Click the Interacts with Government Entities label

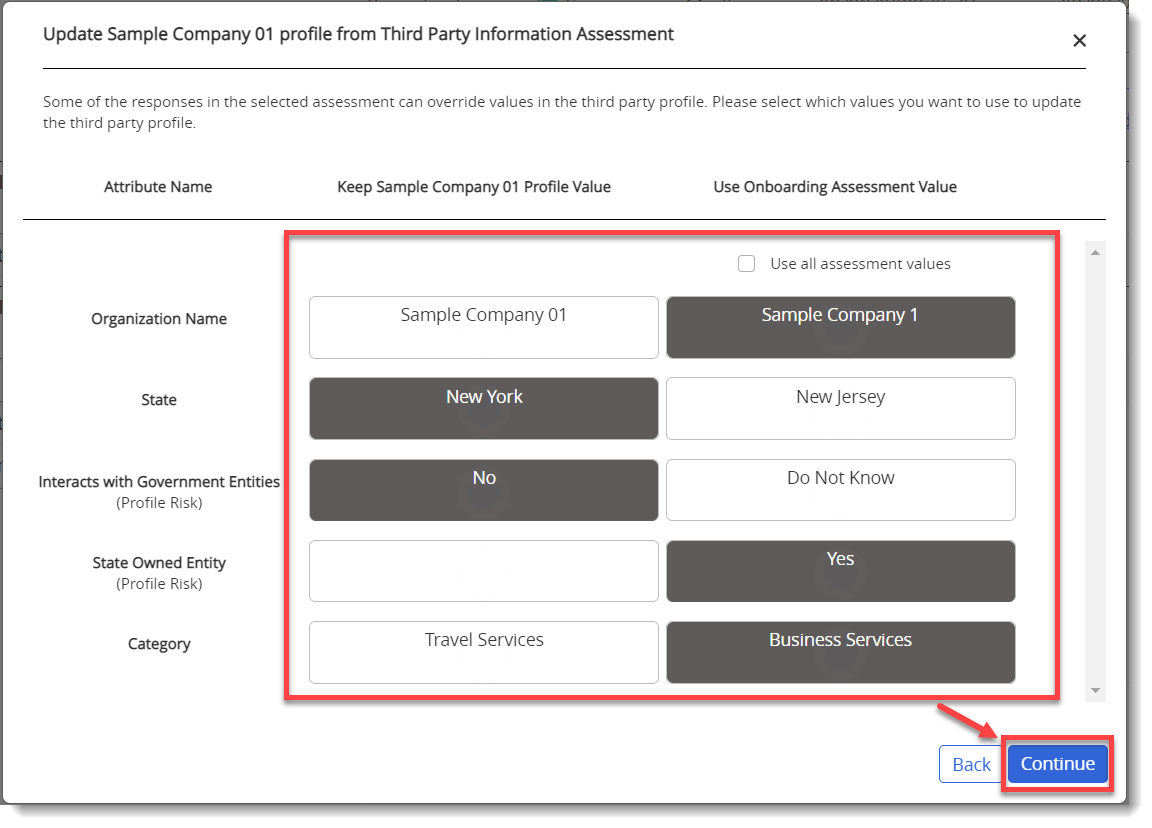[159, 481]
